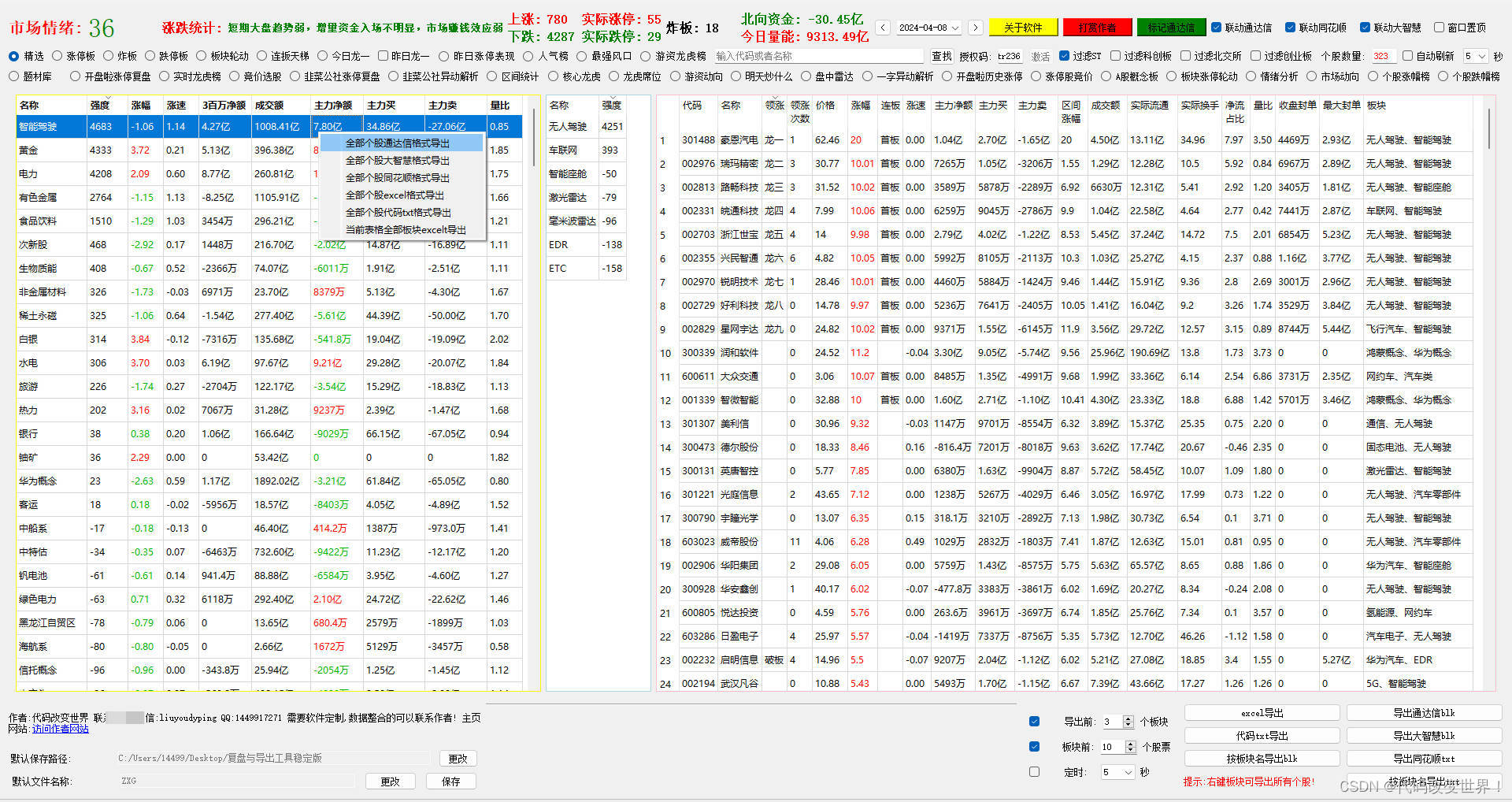Select the 板块轮动 radio option
Image resolution: width=1512 pixels, height=802 pixels.
pos(202,56)
